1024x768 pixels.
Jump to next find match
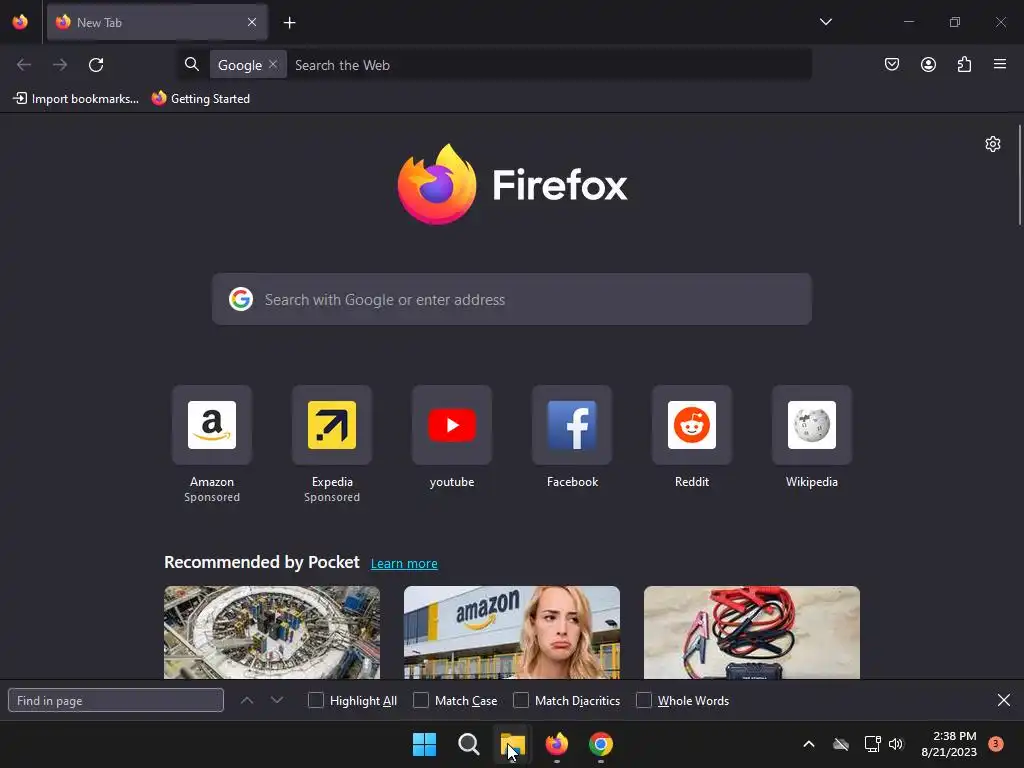277,700
